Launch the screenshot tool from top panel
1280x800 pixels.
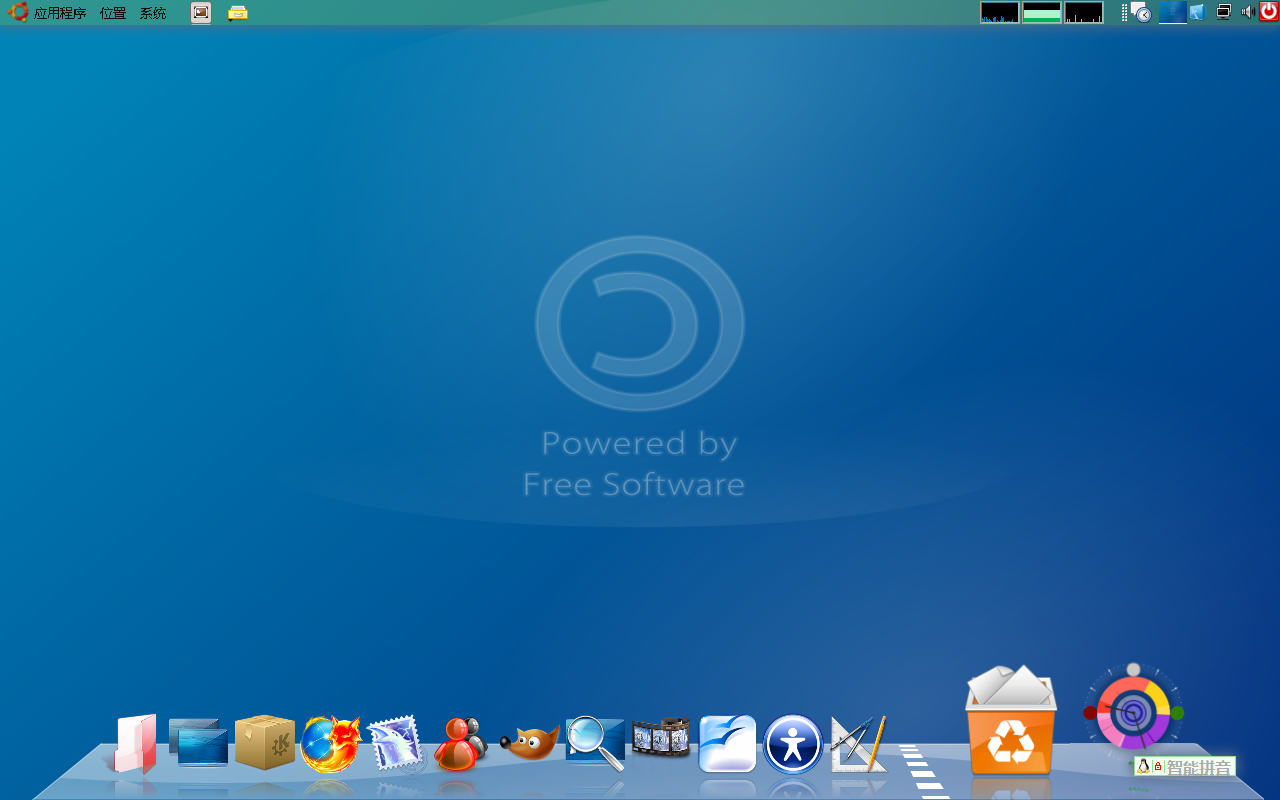(x=201, y=13)
